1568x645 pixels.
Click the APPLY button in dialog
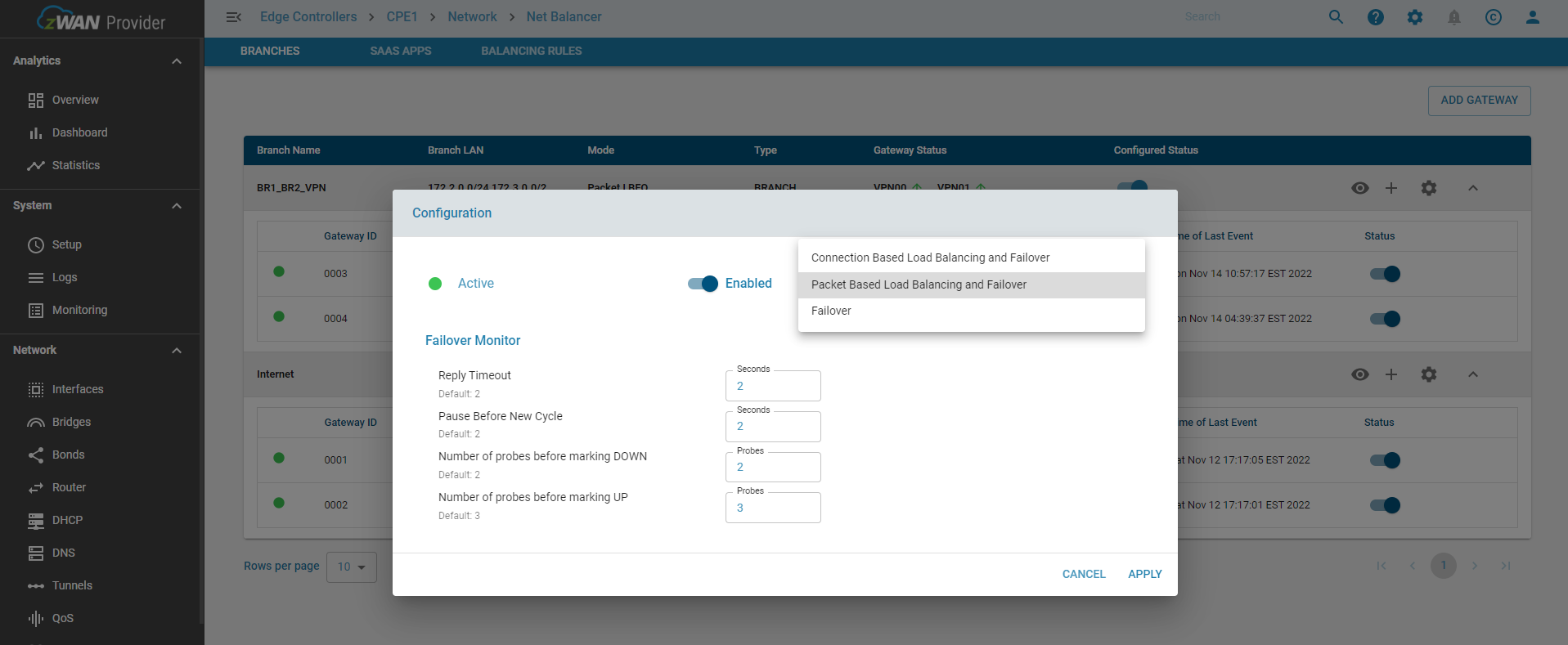tap(1144, 574)
